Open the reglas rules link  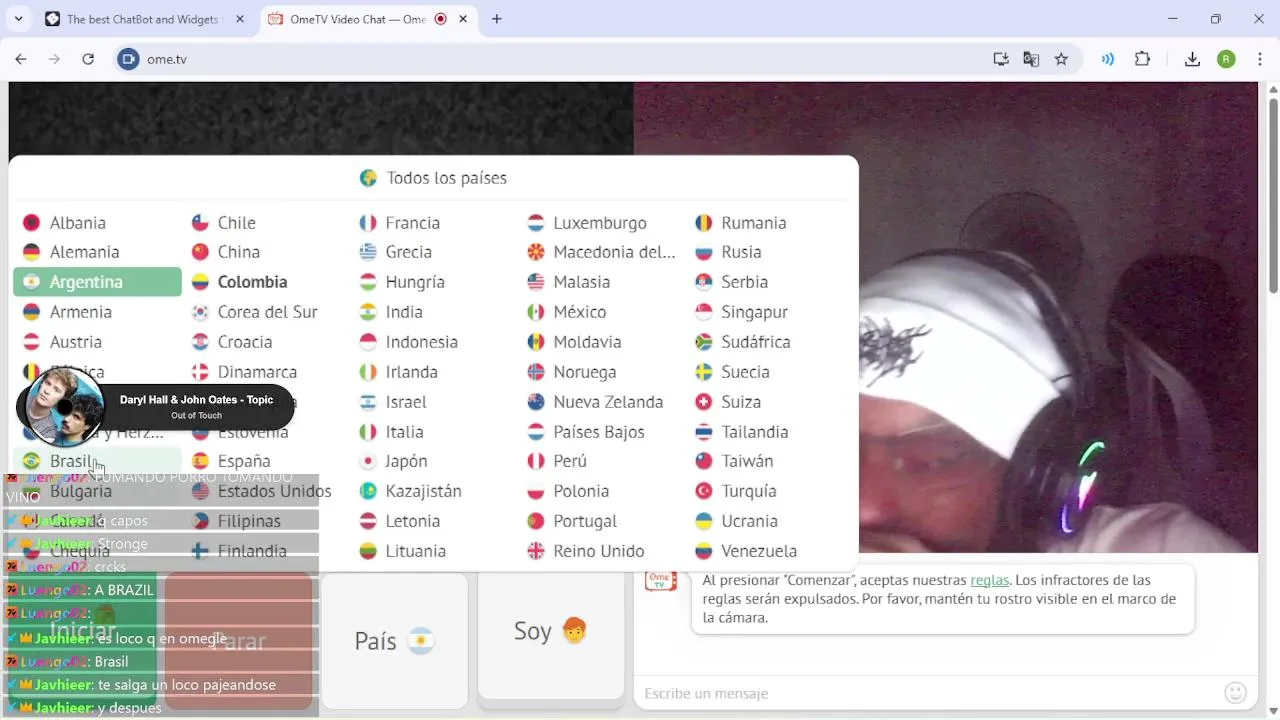990,580
